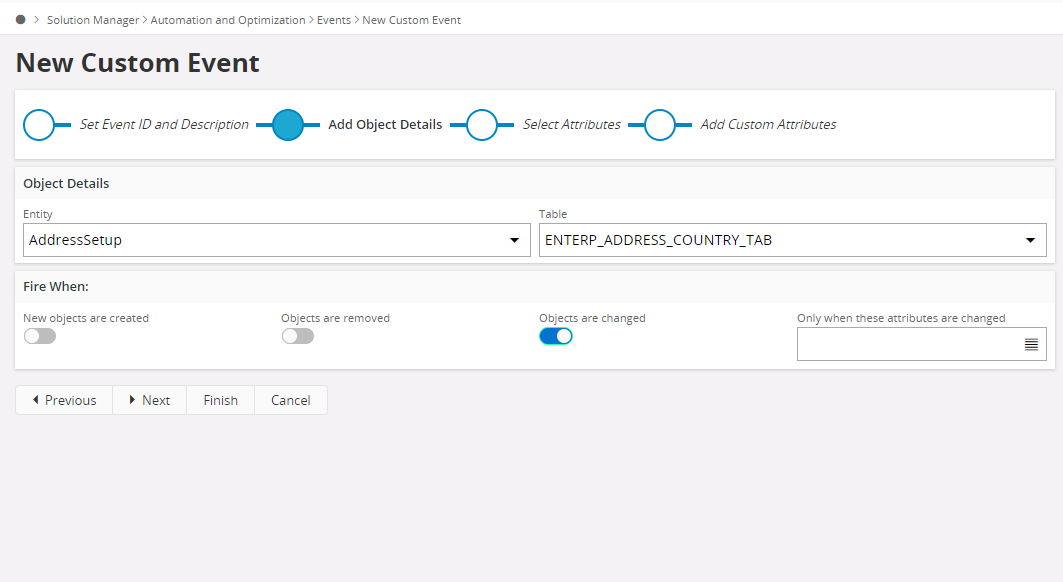The width and height of the screenshot is (1063, 582).
Task: Switch to the Add Custom Attributes step label
Action: [768, 124]
